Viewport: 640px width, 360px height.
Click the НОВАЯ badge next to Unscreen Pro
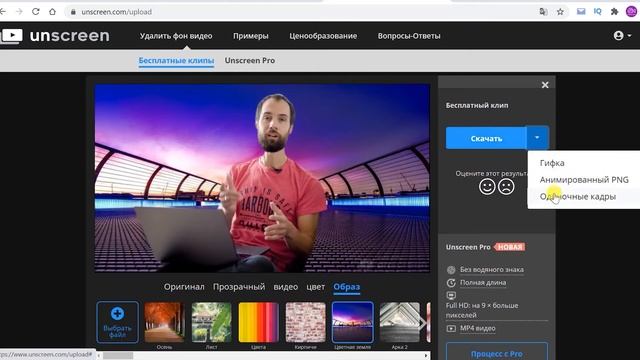coord(509,247)
